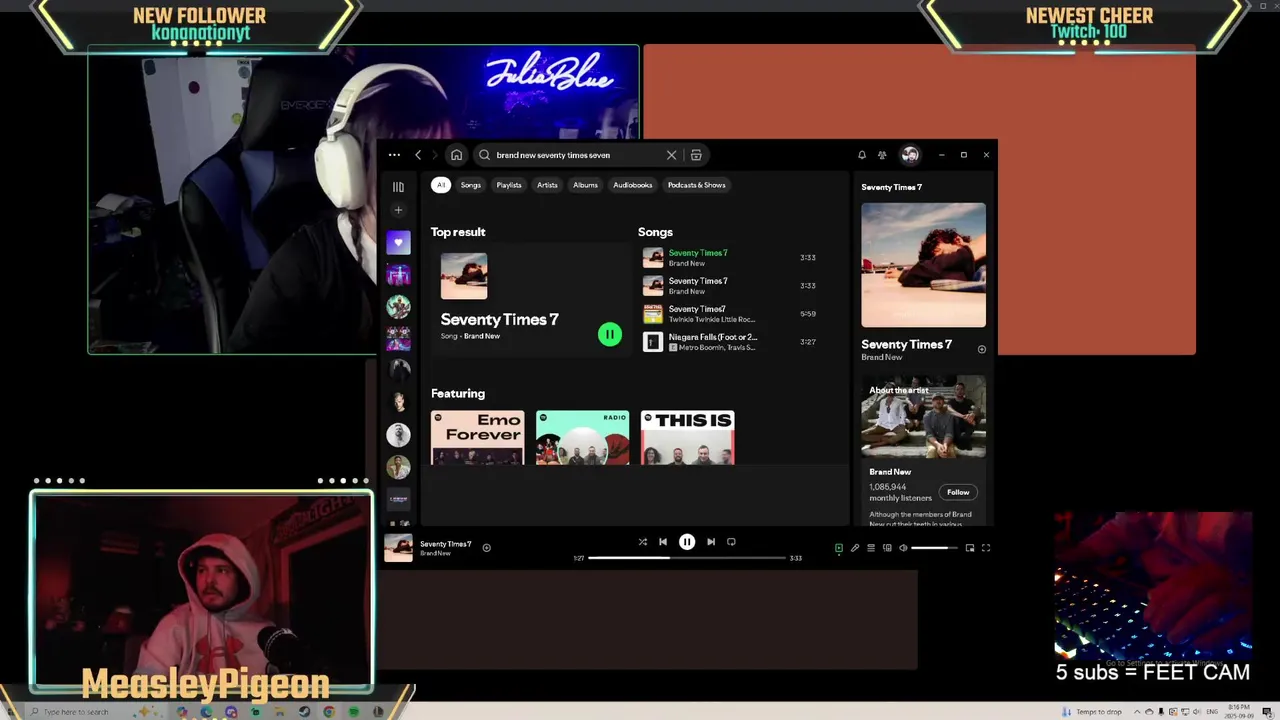Seek within the song progress bar
Screen dimensions: 1280x720
687,558
